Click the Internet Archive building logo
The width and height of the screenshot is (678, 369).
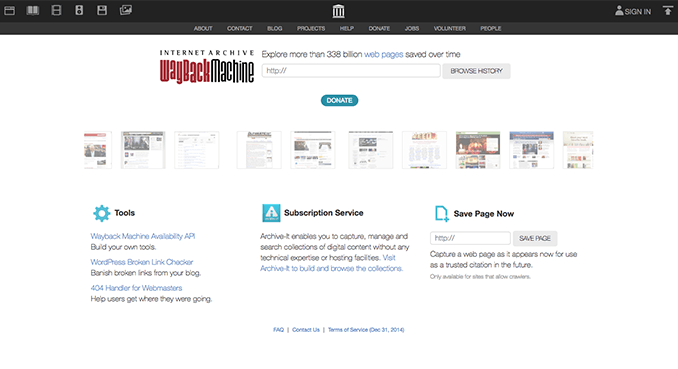tap(339, 11)
